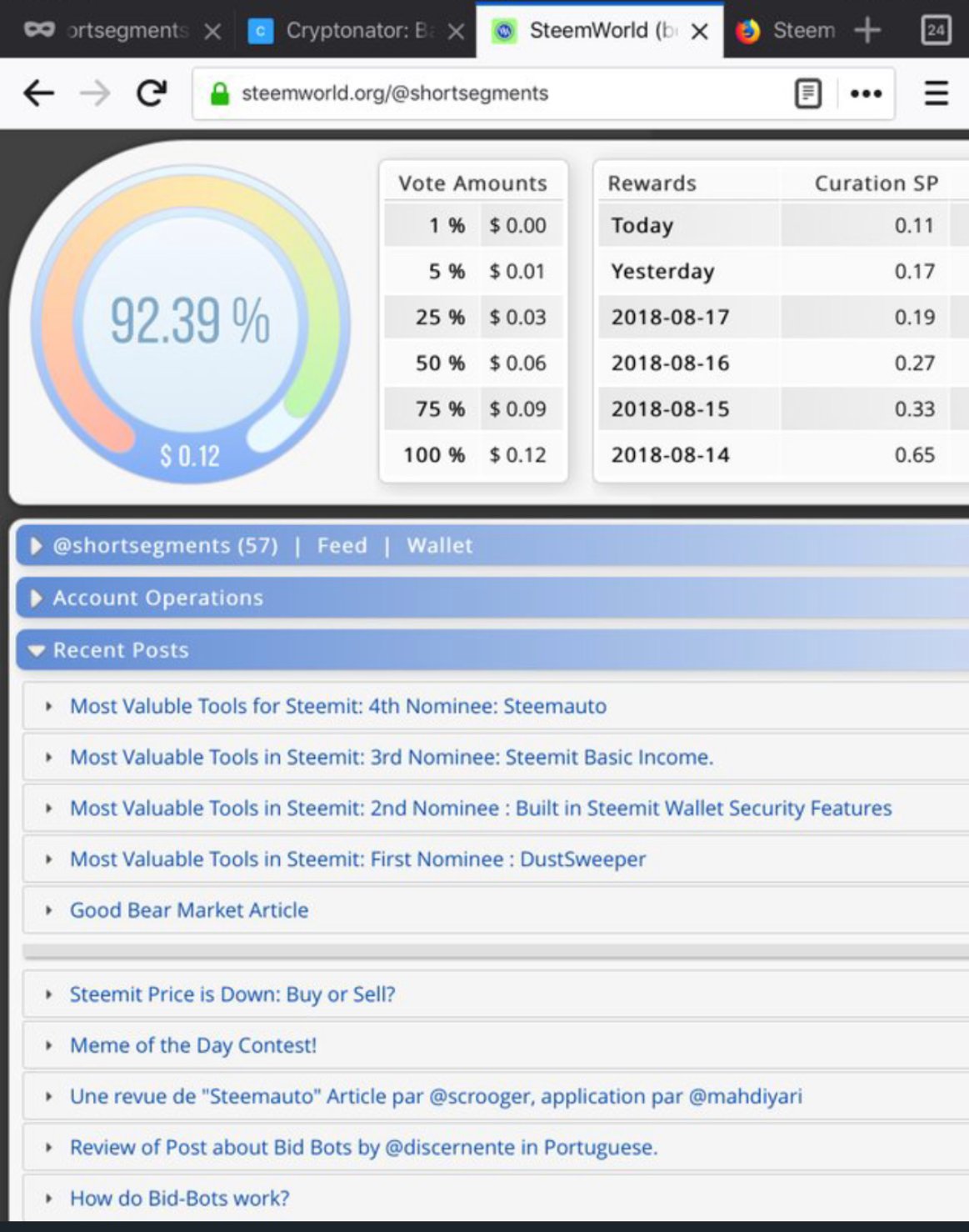Screen dimensions: 969x1232
Task: Open the three-dot page actions menu
Action: [866, 93]
